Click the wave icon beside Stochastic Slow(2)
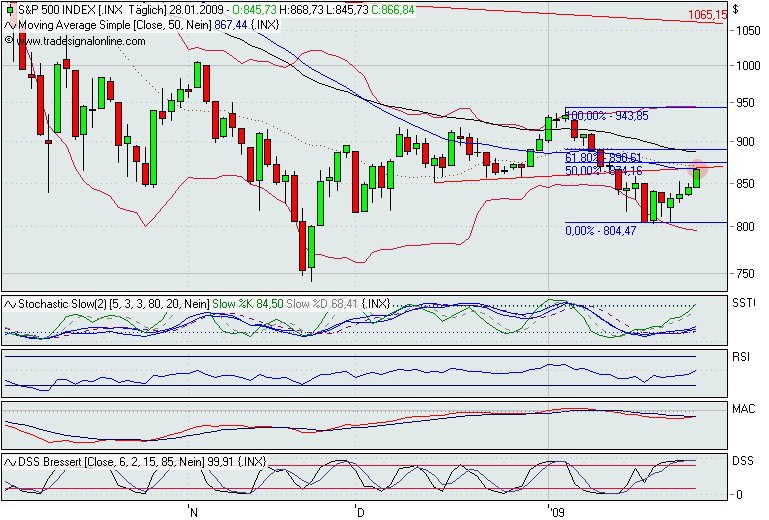This screenshot has width=769, height=520. [x=10, y=304]
